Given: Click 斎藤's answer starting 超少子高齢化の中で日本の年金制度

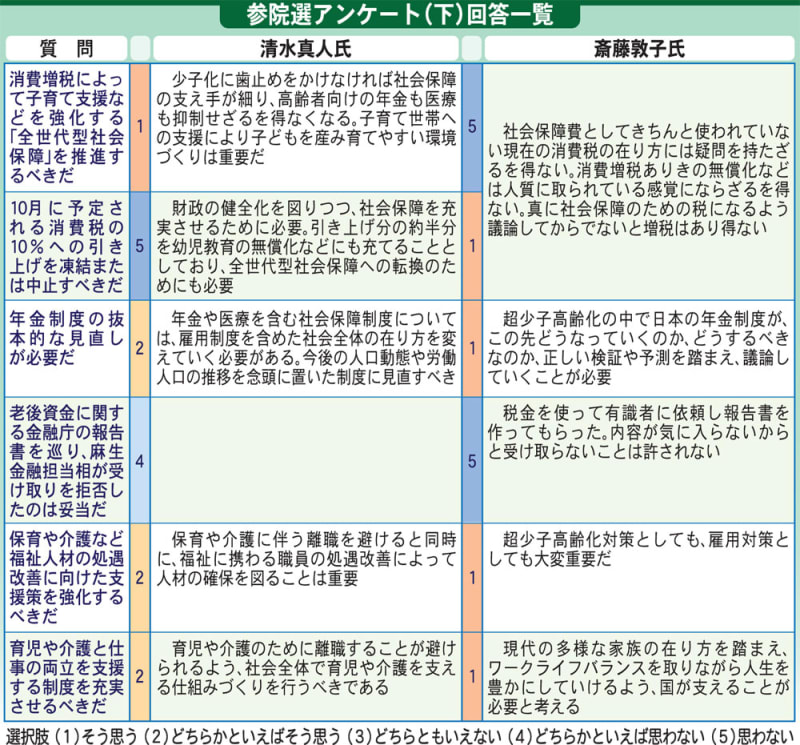Looking at the screenshot, I should click(x=639, y=349).
